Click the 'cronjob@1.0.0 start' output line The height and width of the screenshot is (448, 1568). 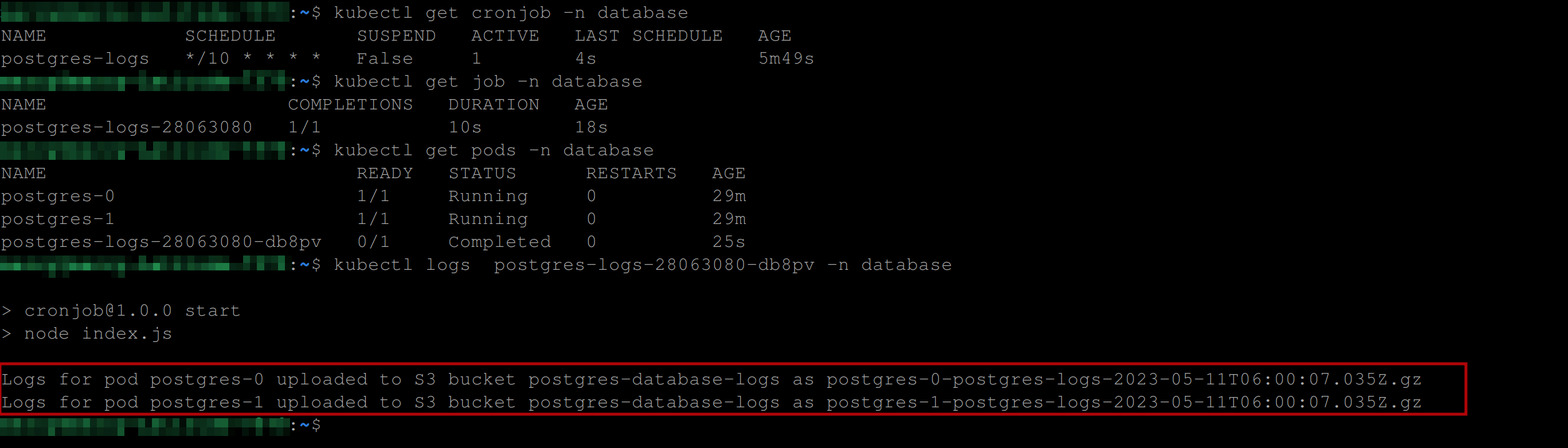pos(132,311)
